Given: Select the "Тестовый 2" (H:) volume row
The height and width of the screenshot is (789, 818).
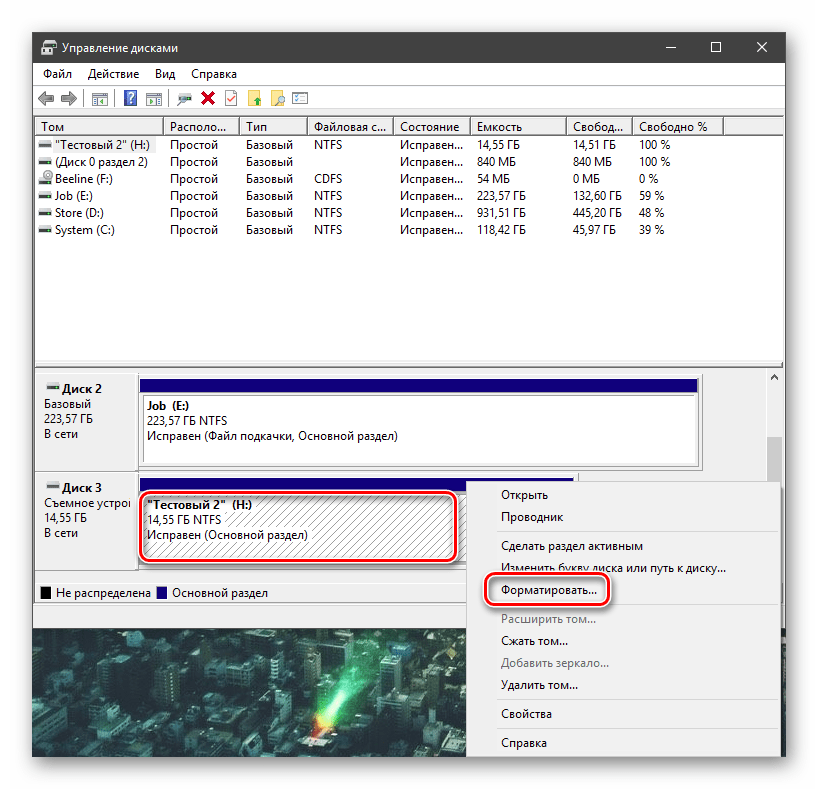Looking at the screenshot, I should point(409,145).
